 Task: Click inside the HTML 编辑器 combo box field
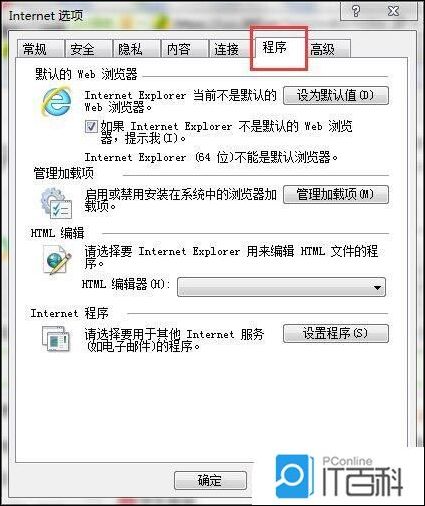coord(281,287)
